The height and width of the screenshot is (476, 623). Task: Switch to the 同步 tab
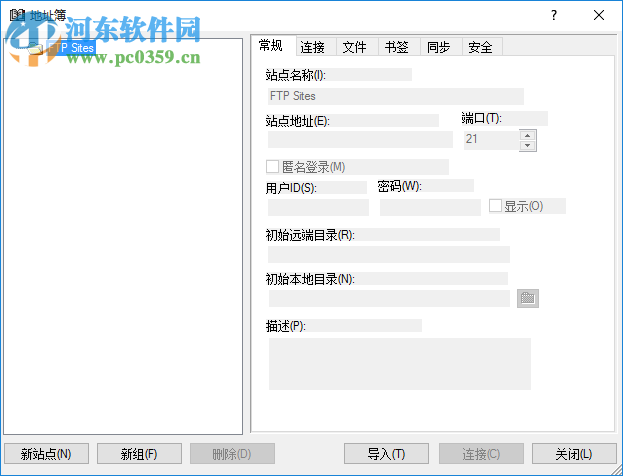tap(441, 47)
